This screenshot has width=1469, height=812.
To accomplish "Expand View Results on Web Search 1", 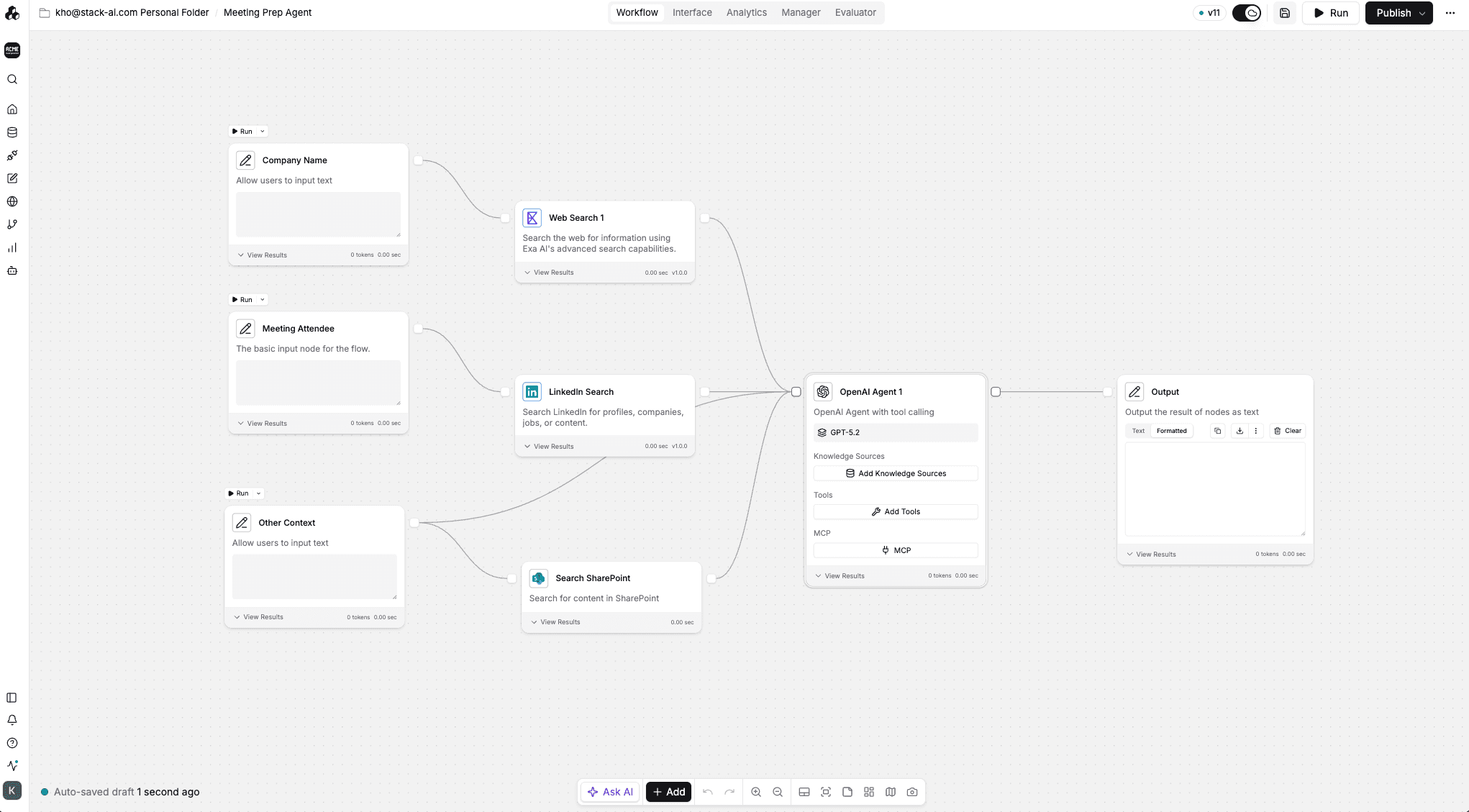I will [x=549, y=273].
